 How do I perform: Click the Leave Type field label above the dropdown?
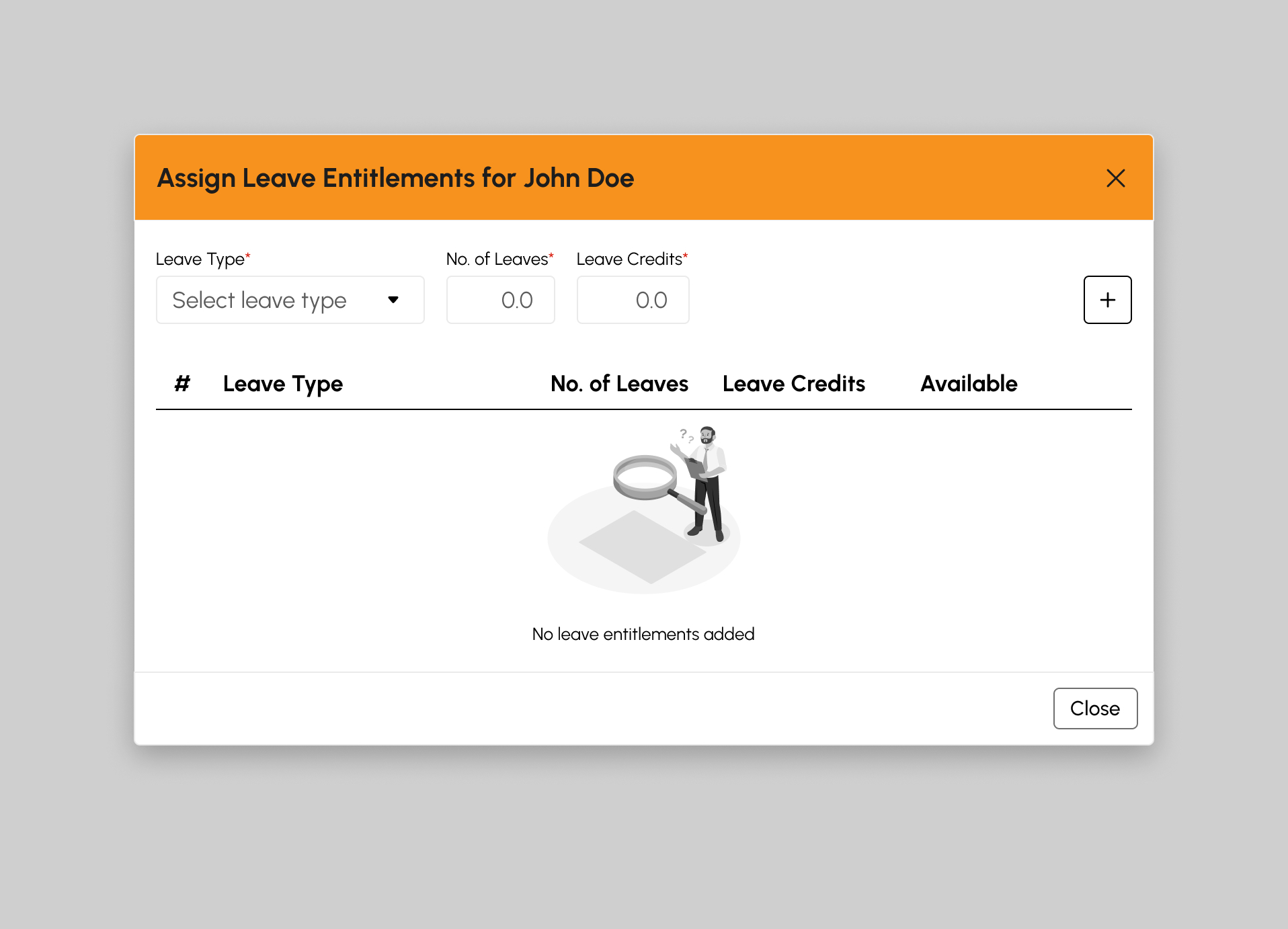click(202, 259)
